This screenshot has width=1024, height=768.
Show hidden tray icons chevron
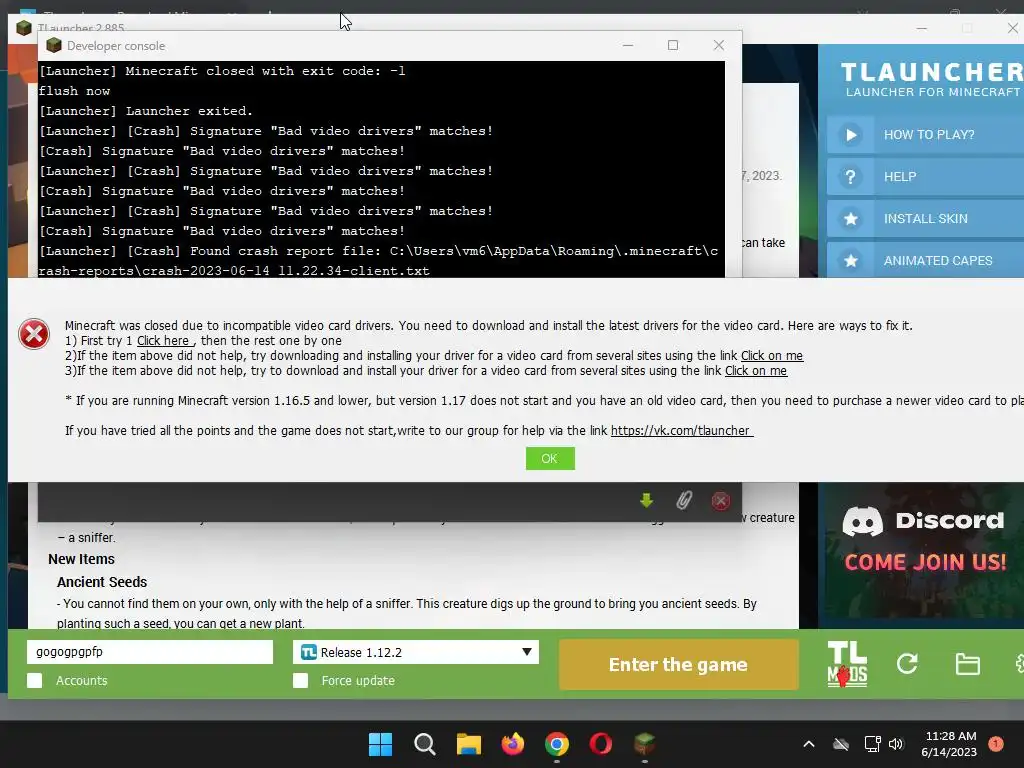[808, 744]
